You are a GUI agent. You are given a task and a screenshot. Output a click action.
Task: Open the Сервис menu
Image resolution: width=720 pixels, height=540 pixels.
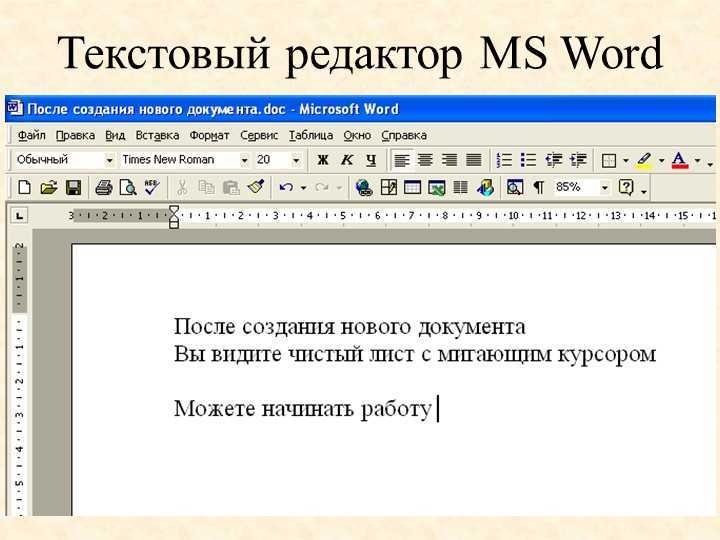[259, 135]
